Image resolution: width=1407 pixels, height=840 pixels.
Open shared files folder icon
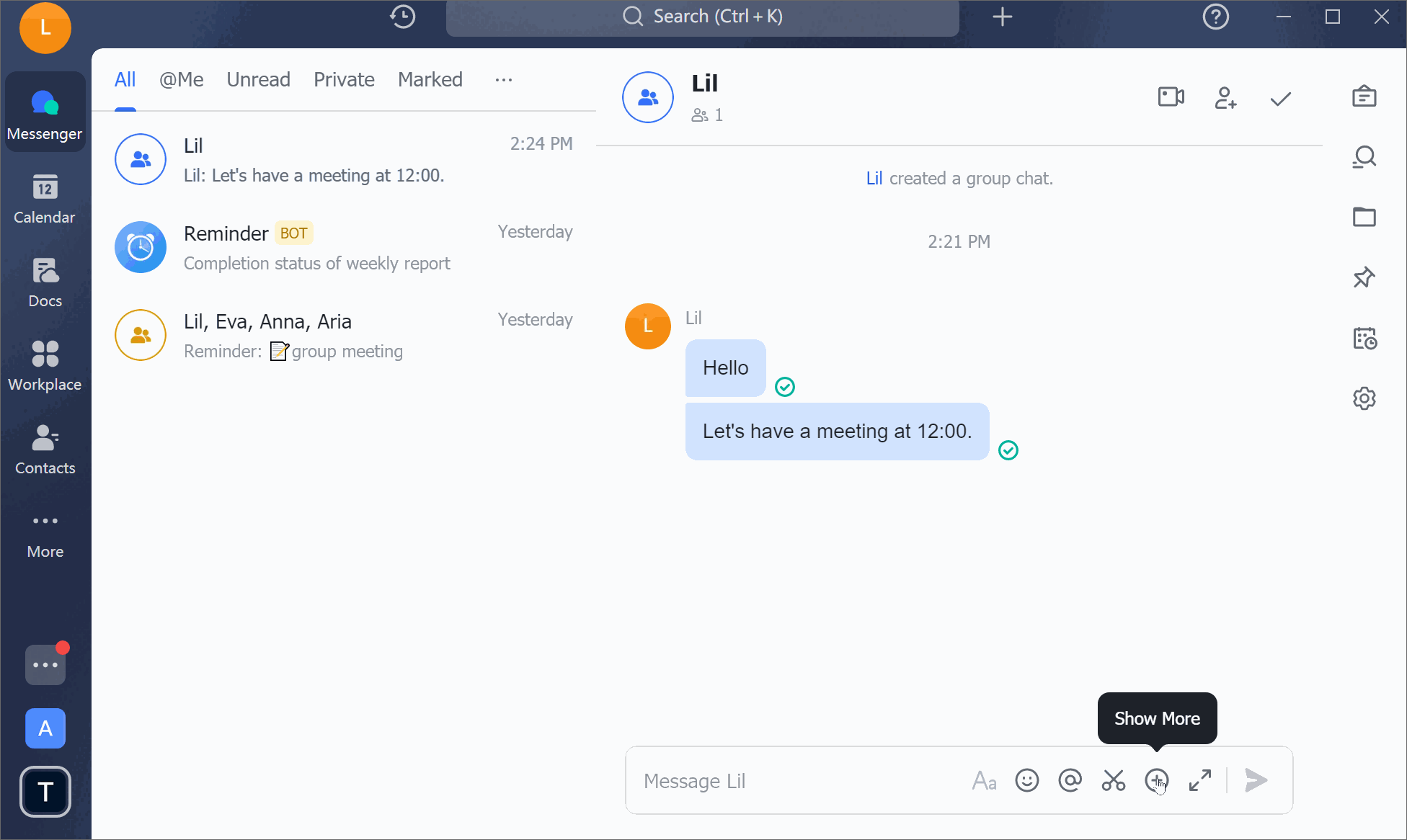tap(1364, 217)
